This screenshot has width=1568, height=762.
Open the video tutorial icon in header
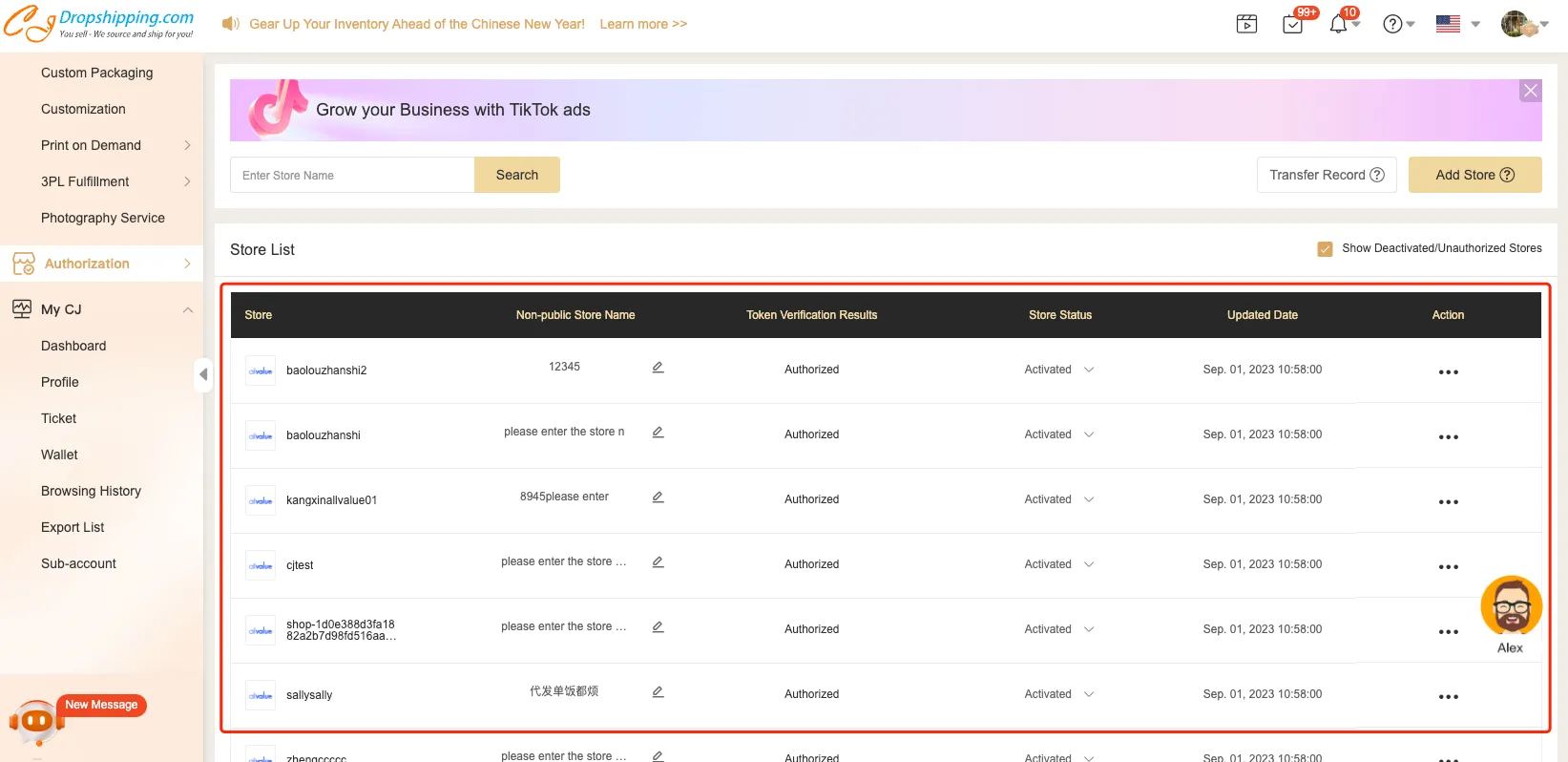pos(1246,24)
